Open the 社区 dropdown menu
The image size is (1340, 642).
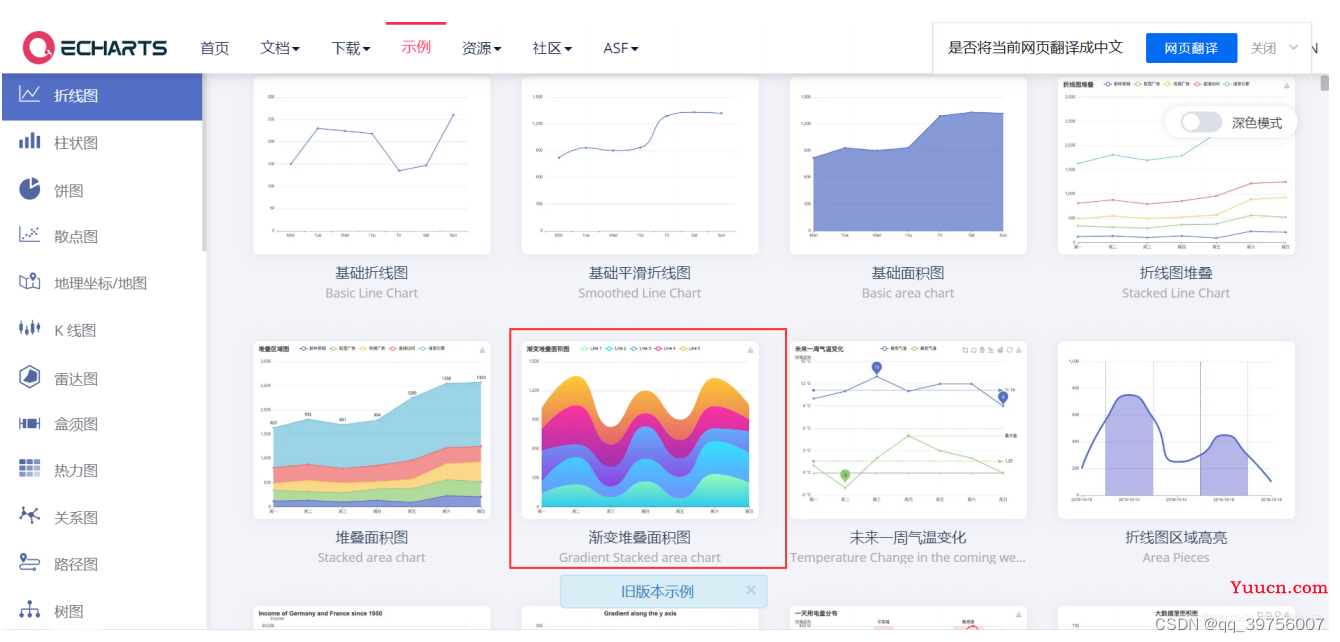tap(553, 48)
